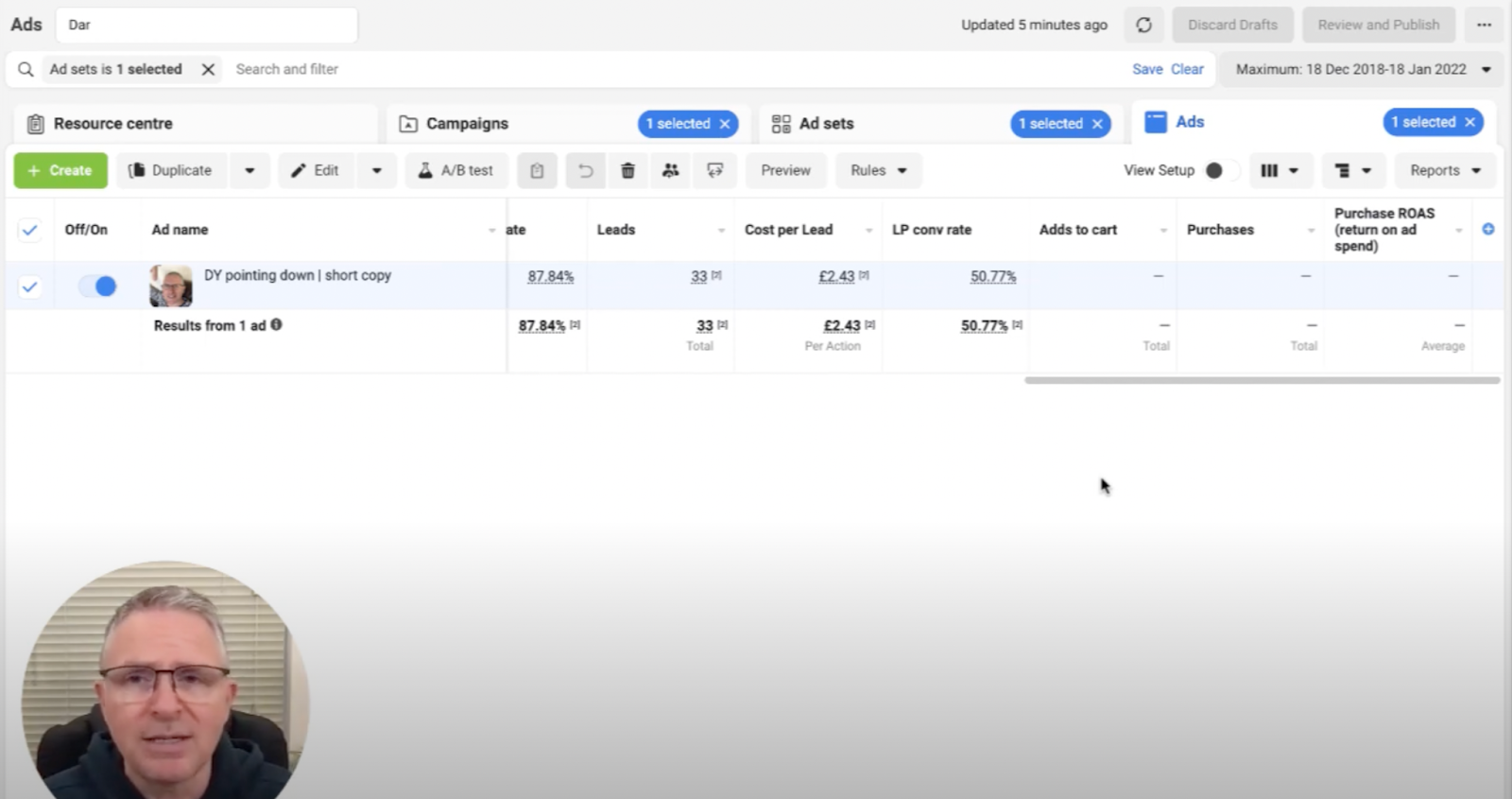Click the refresh data icon
1512x799 pixels.
[x=1143, y=25]
